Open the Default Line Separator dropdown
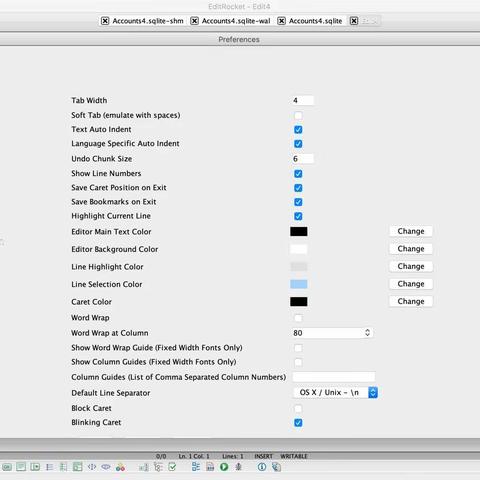Viewport: 480px width, 480px height. click(x=336, y=393)
